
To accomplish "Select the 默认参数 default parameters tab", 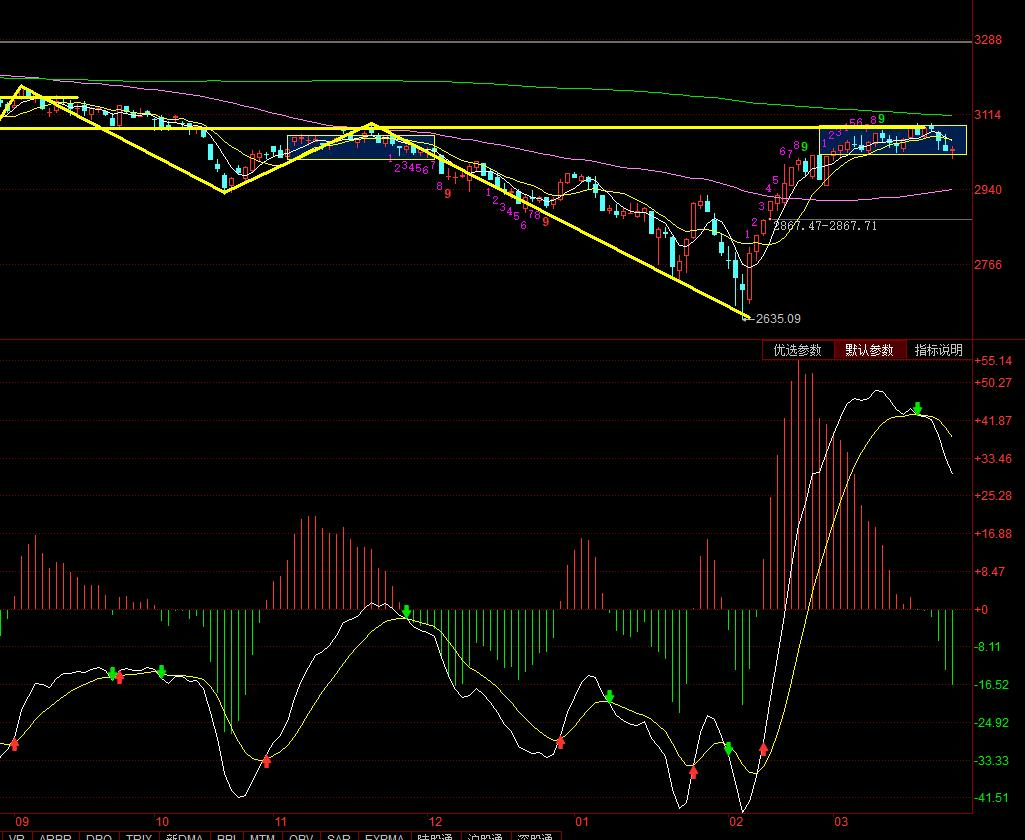I will coord(869,350).
